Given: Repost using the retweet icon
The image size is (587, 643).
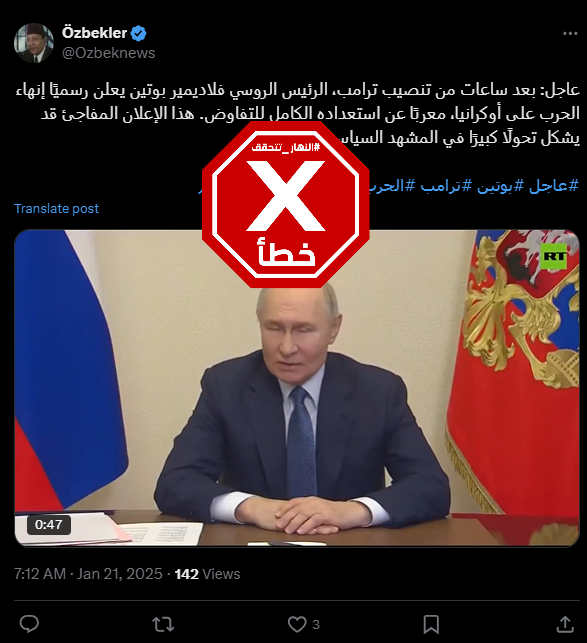Looking at the screenshot, I should point(163,625).
